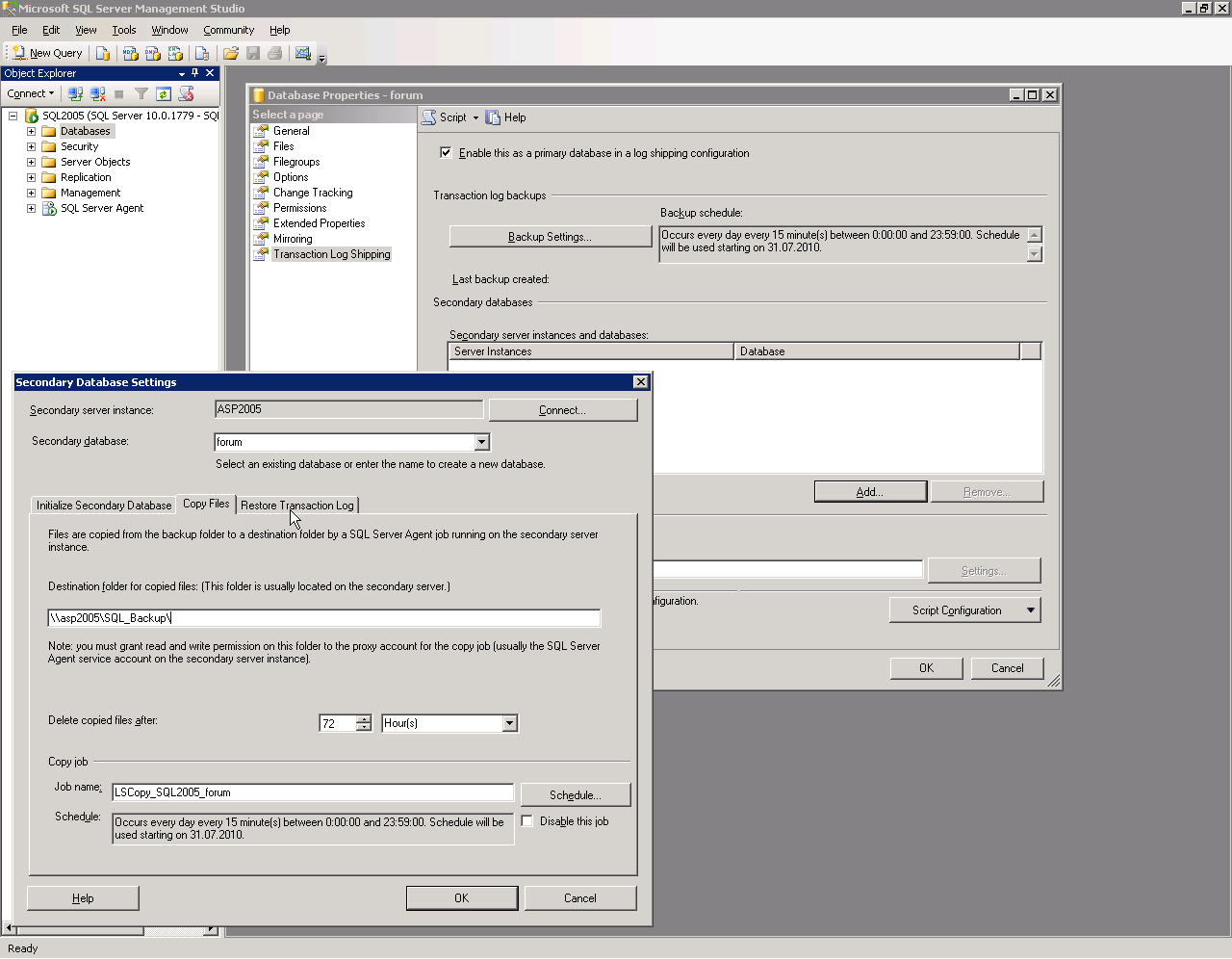Click the New Query toolbar button
The width and height of the screenshot is (1232, 960).
click(x=47, y=53)
